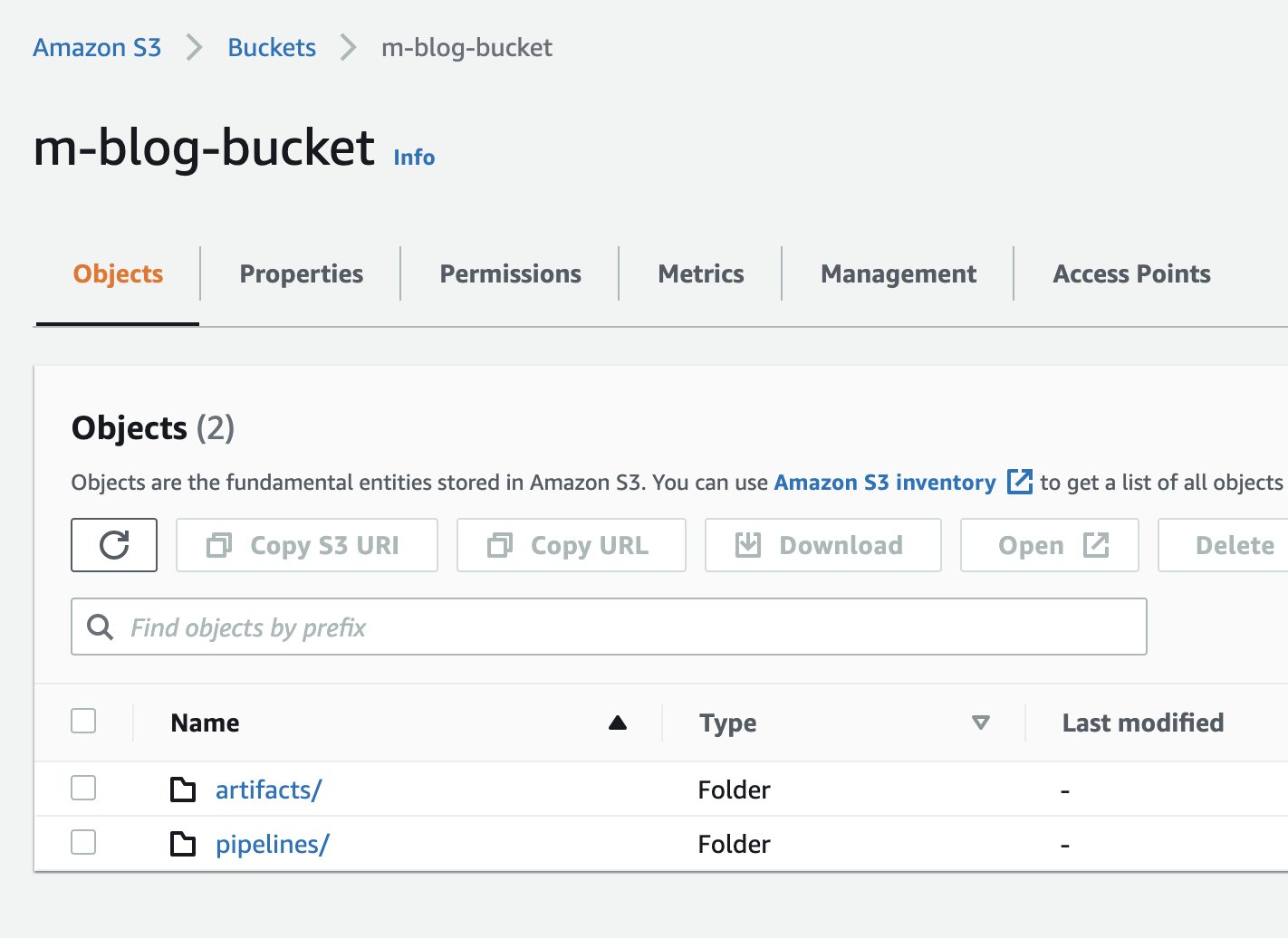Click the refresh objects icon button
Image resolution: width=1288 pixels, height=938 pixels.
114,545
